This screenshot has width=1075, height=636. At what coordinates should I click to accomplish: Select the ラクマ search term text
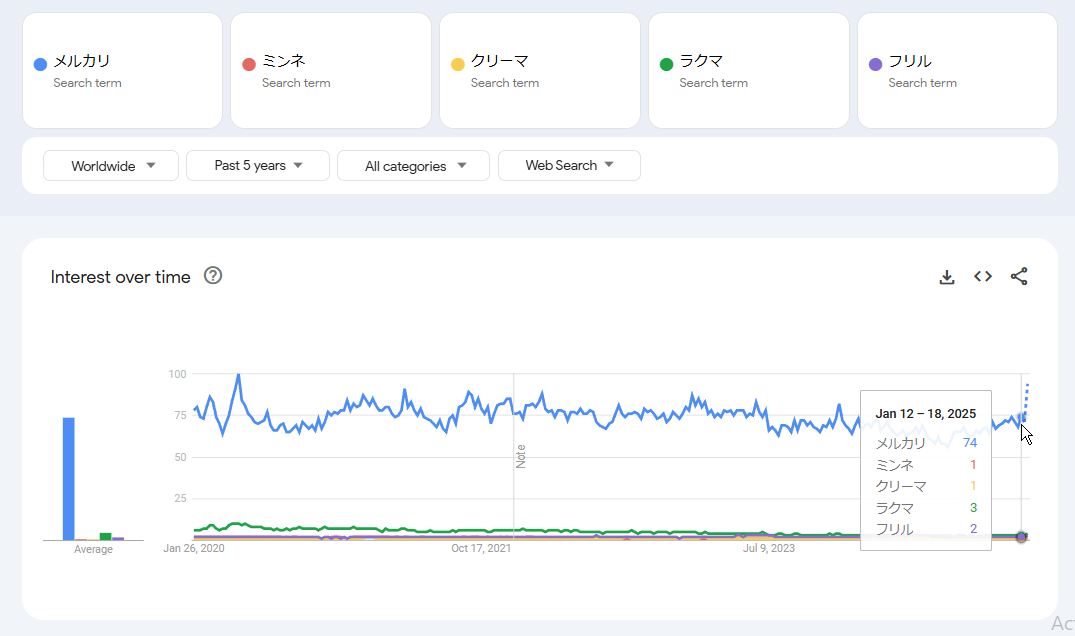701,62
